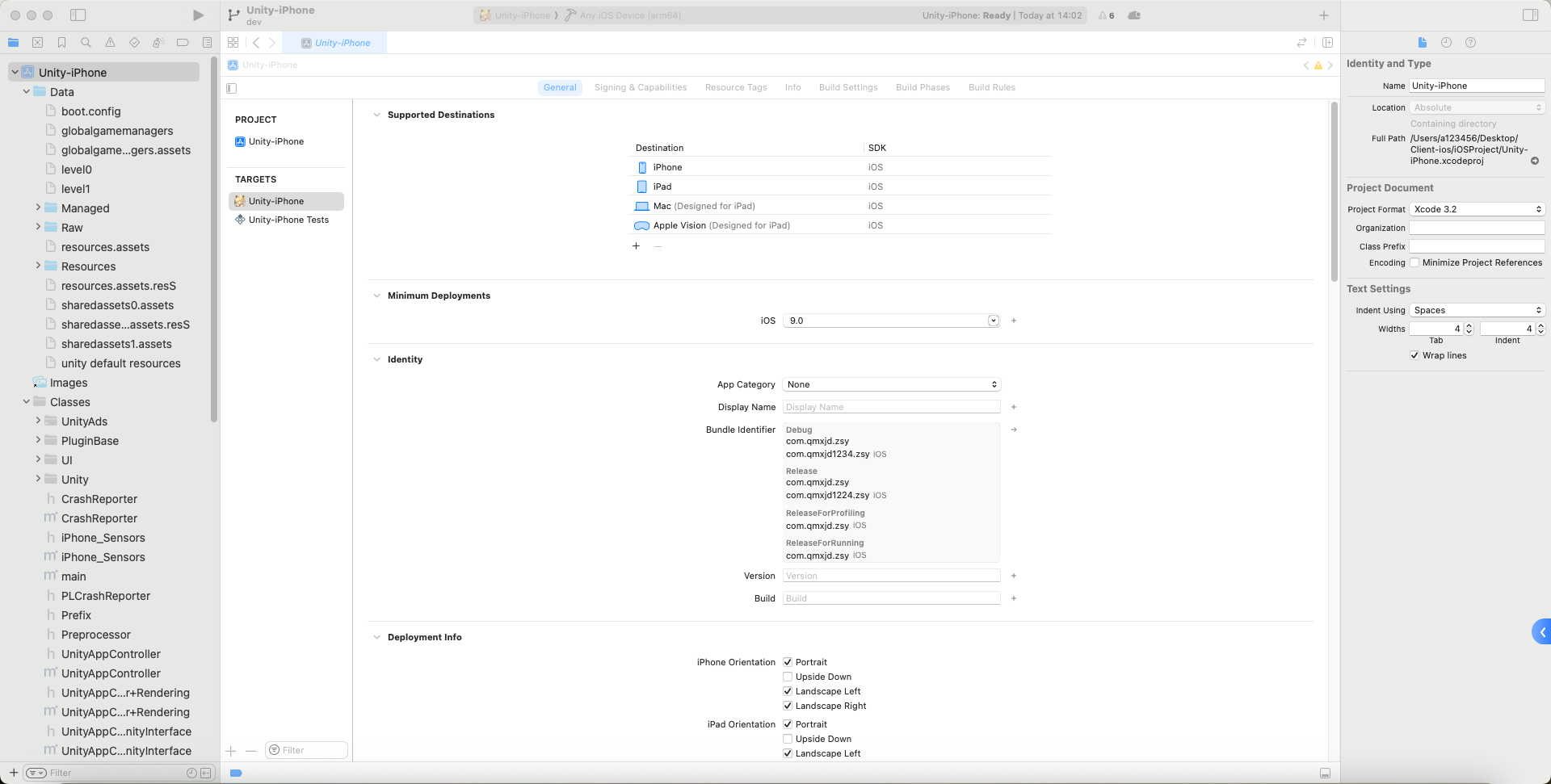Show the History inspector clock icon
Viewport: 1551px width, 784px height.
click(x=1446, y=43)
